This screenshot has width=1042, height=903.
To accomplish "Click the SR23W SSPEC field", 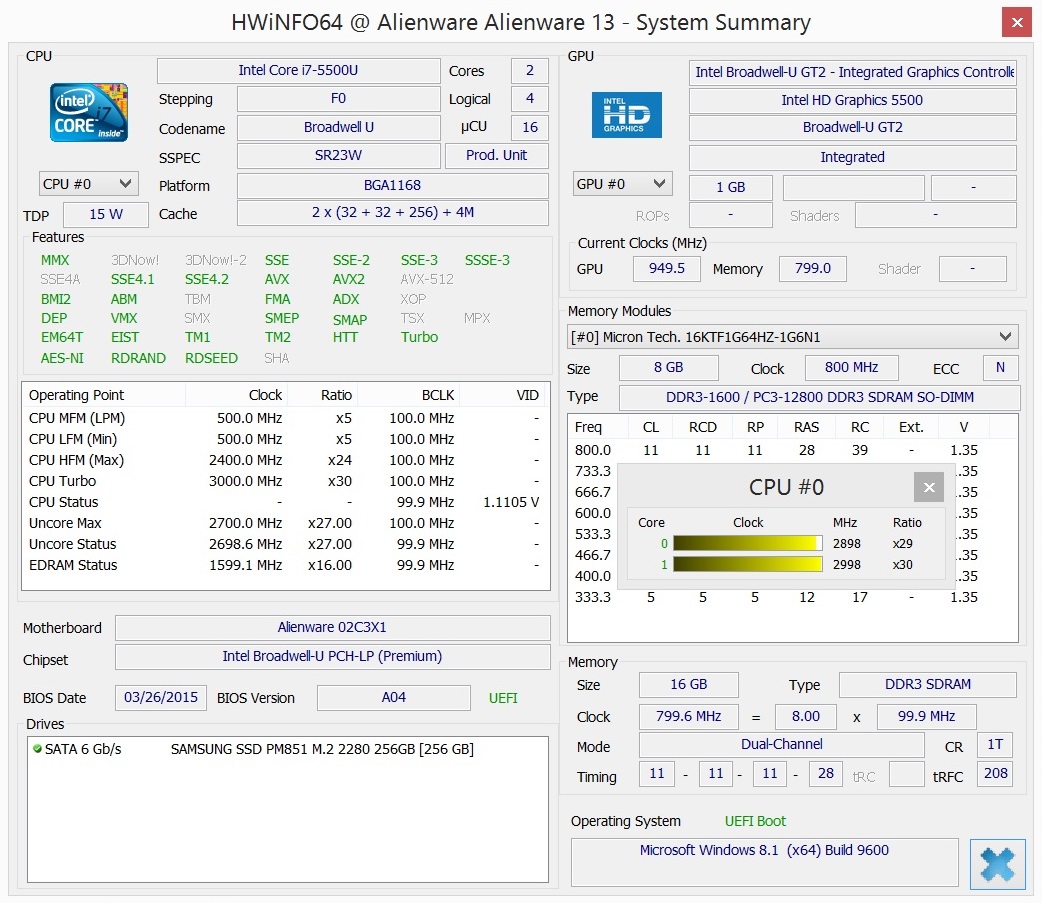I will point(338,155).
